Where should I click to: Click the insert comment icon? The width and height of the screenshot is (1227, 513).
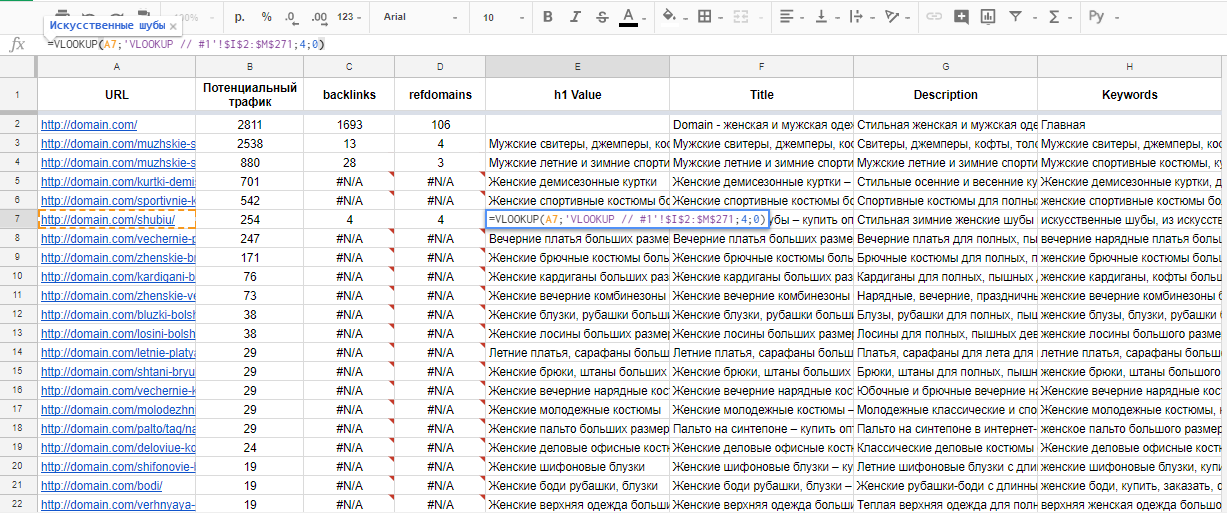961,17
